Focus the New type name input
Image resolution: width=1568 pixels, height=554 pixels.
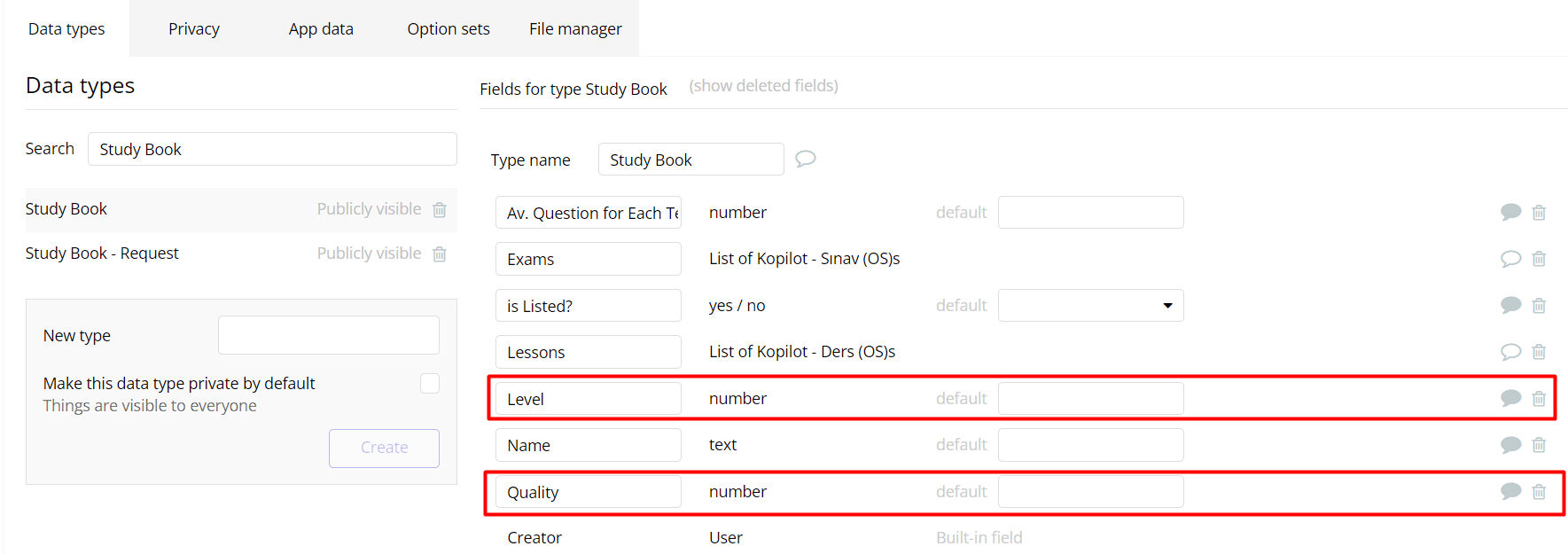point(328,335)
